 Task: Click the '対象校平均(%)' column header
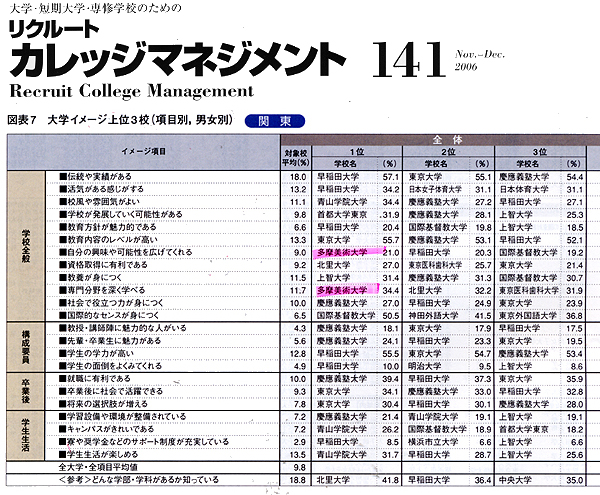(296, 158)
